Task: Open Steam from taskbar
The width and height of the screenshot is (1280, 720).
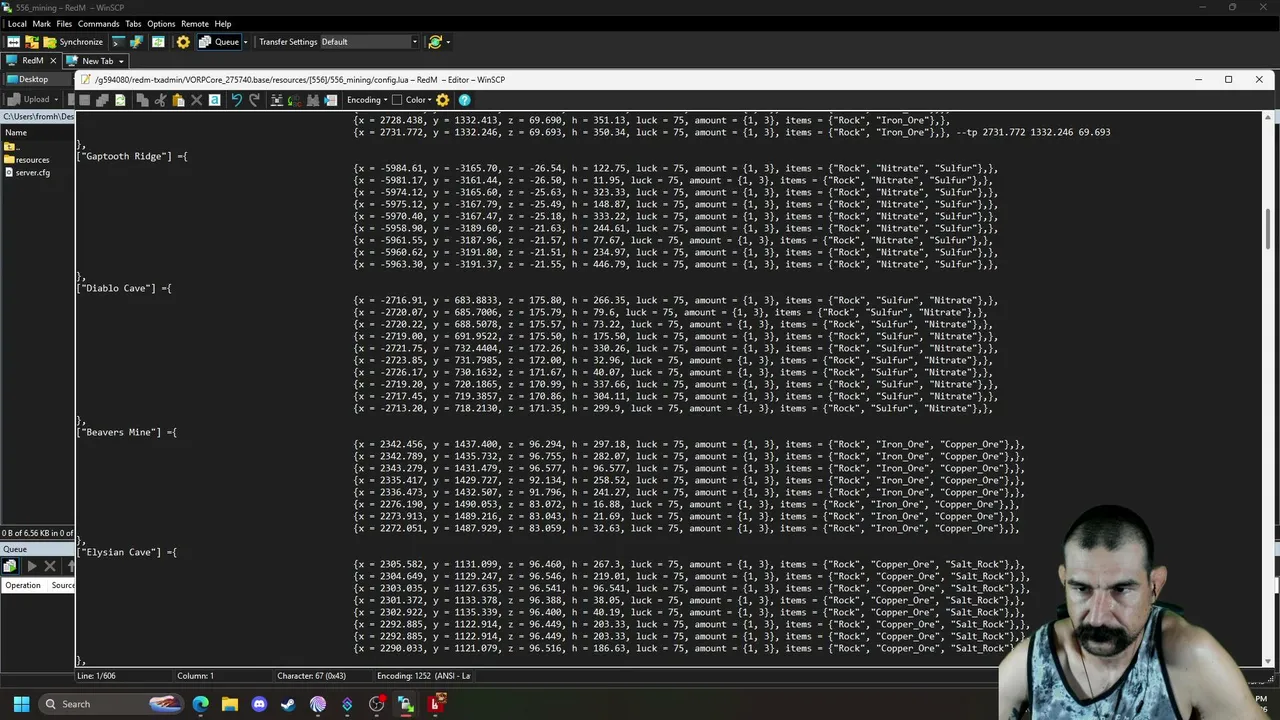Action: click(288, 704)
